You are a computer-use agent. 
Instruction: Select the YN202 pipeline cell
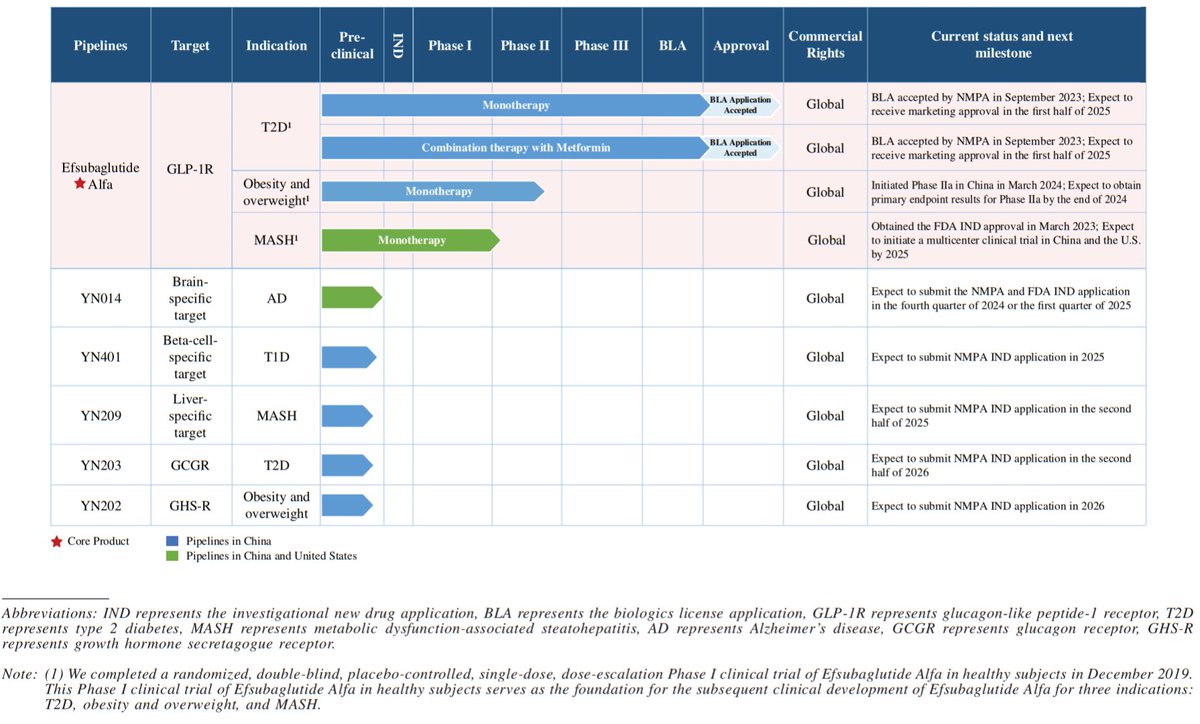[100, 506]
